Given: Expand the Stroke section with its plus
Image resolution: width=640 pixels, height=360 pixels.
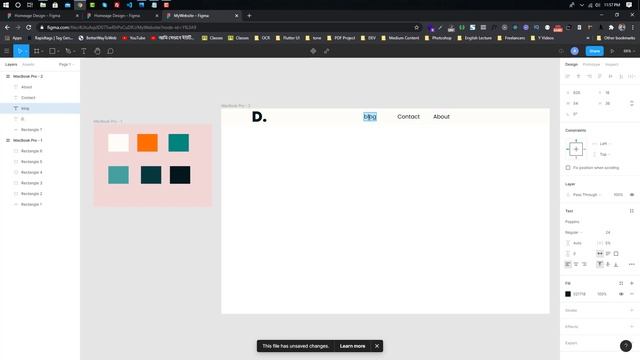Looking at the screenshot, I should click(631, 310).
